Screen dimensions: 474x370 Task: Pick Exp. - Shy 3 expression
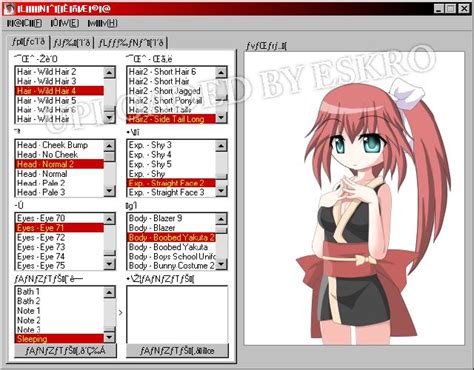(172, 145)
